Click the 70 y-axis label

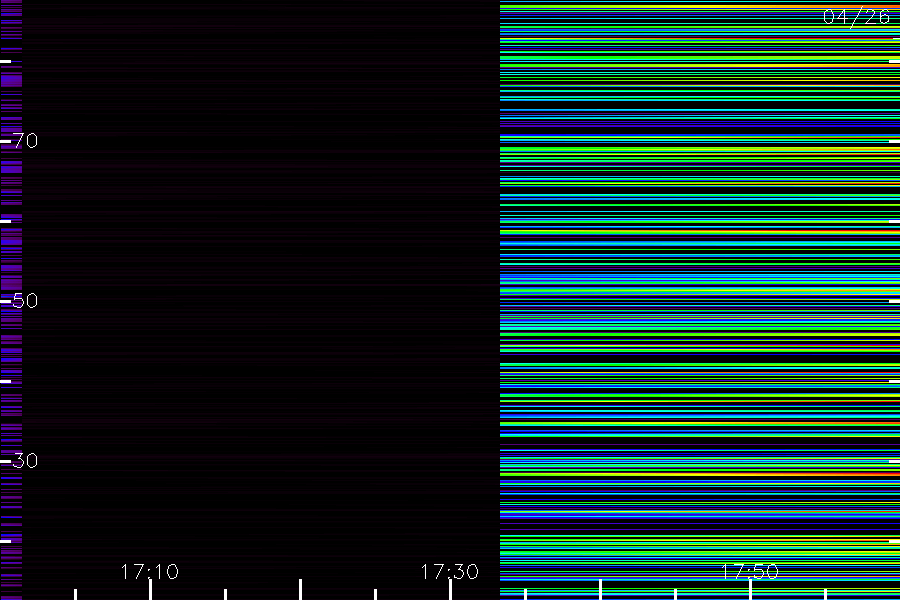tap(25, 141)
